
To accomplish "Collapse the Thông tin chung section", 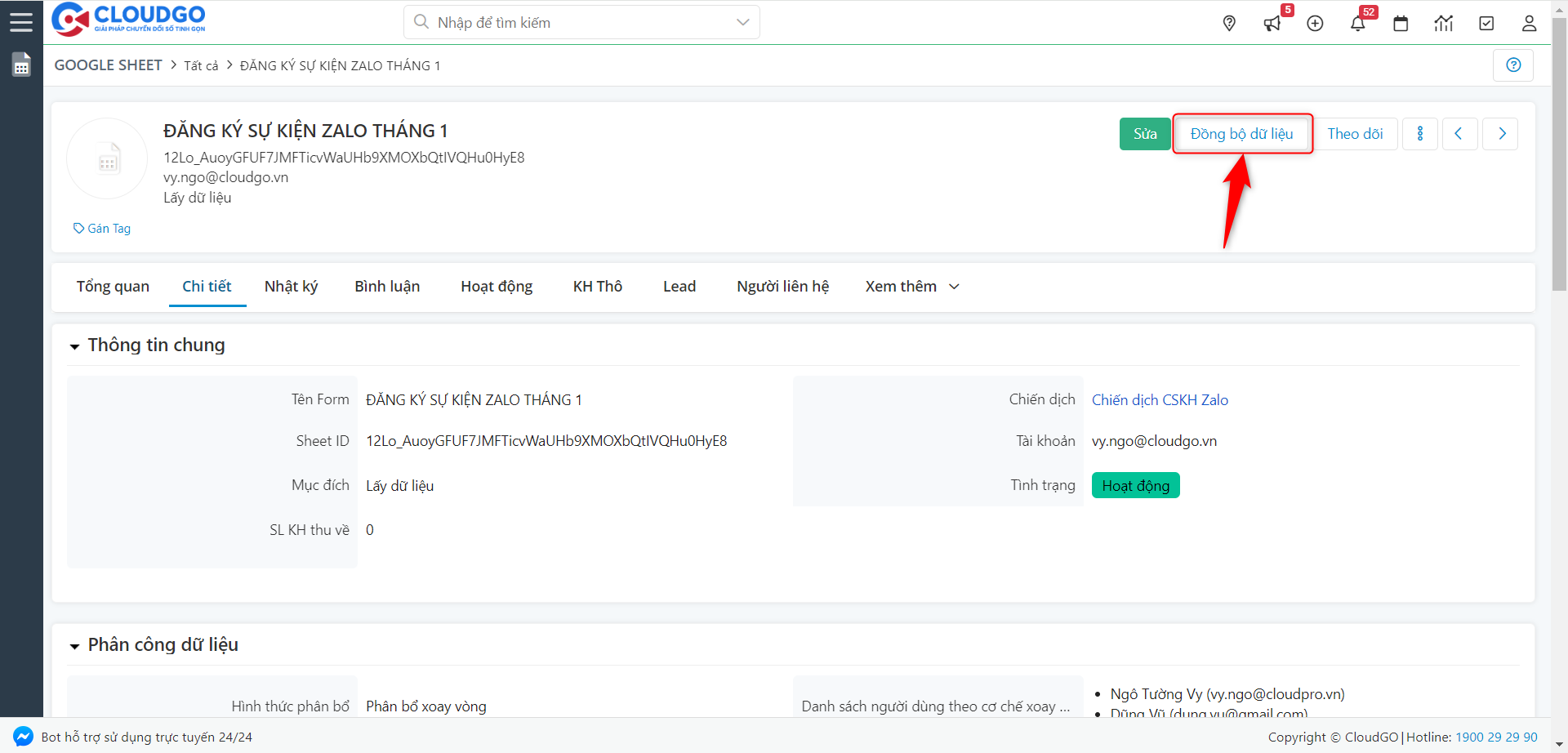I will (74, 345).
